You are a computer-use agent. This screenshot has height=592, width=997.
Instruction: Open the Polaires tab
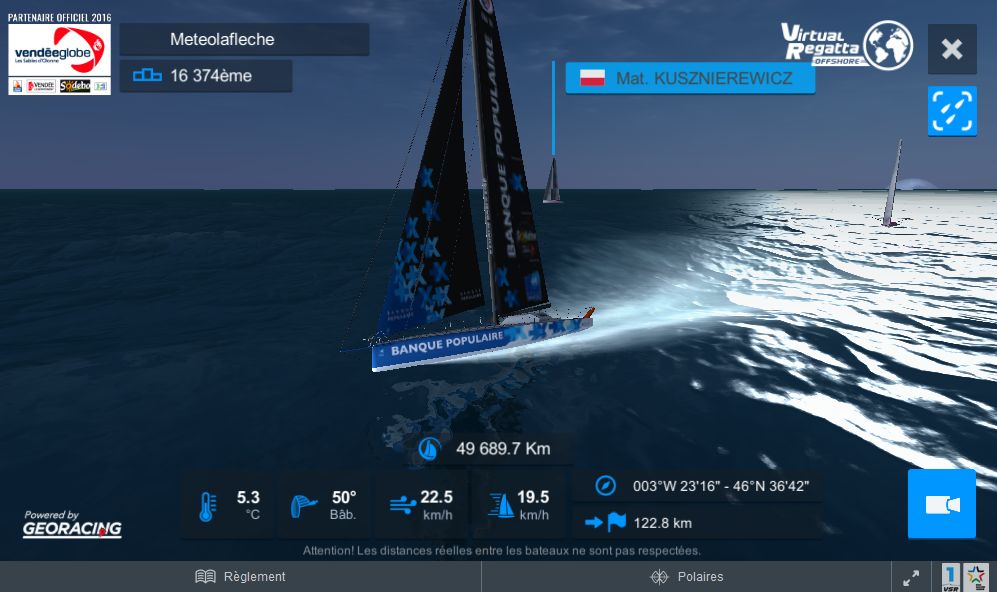coord(687,576)
